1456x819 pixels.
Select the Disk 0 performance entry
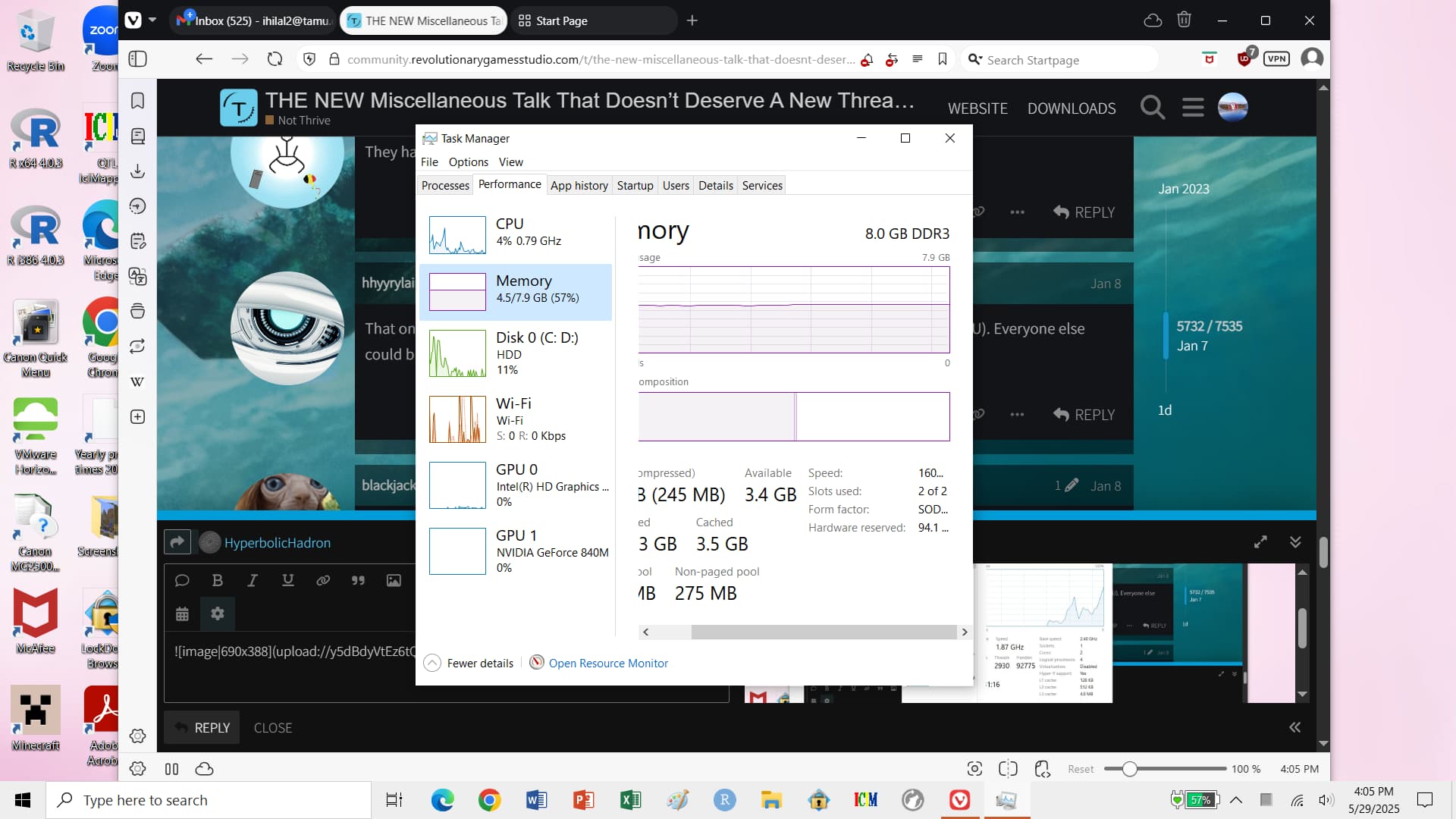point(516,353)
